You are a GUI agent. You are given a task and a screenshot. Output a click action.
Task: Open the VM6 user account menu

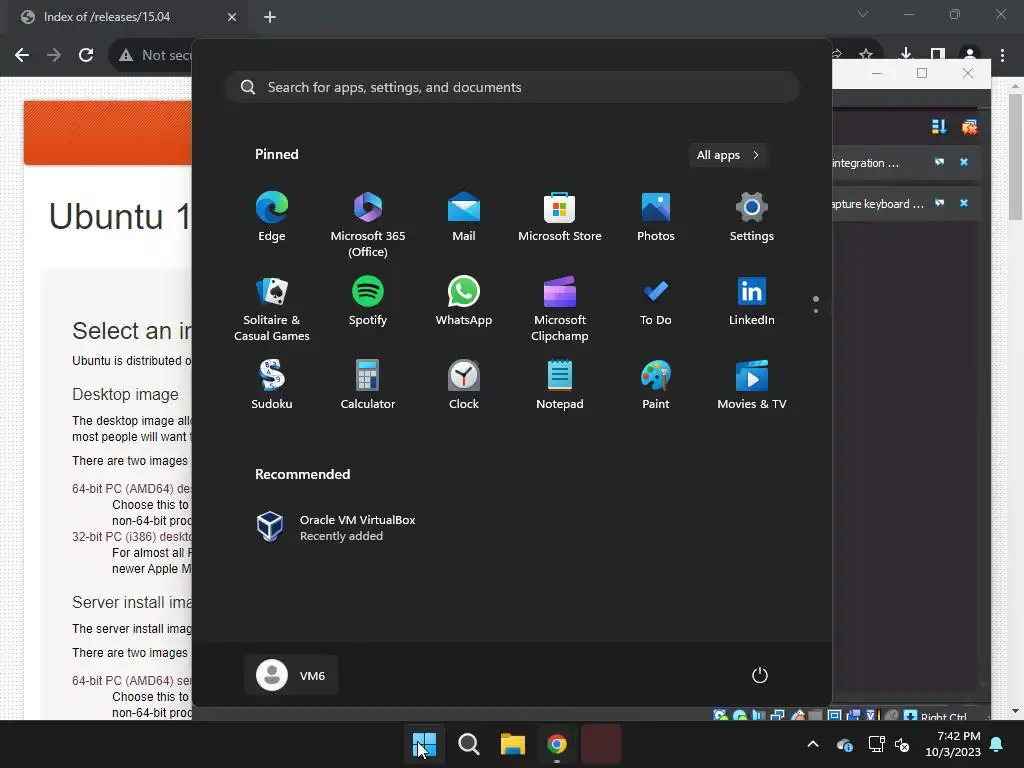(x=291, y=675)
